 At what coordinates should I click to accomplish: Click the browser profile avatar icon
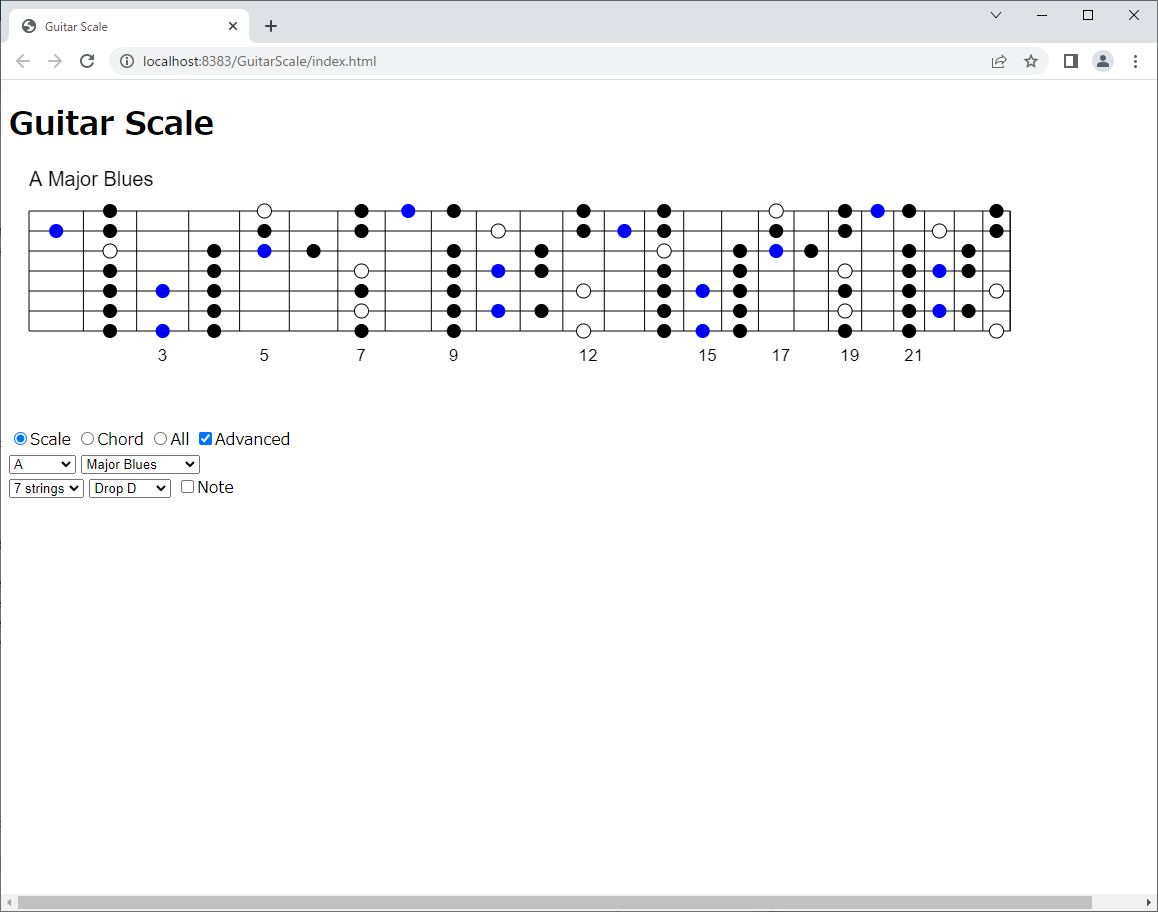coord(1103,61)
